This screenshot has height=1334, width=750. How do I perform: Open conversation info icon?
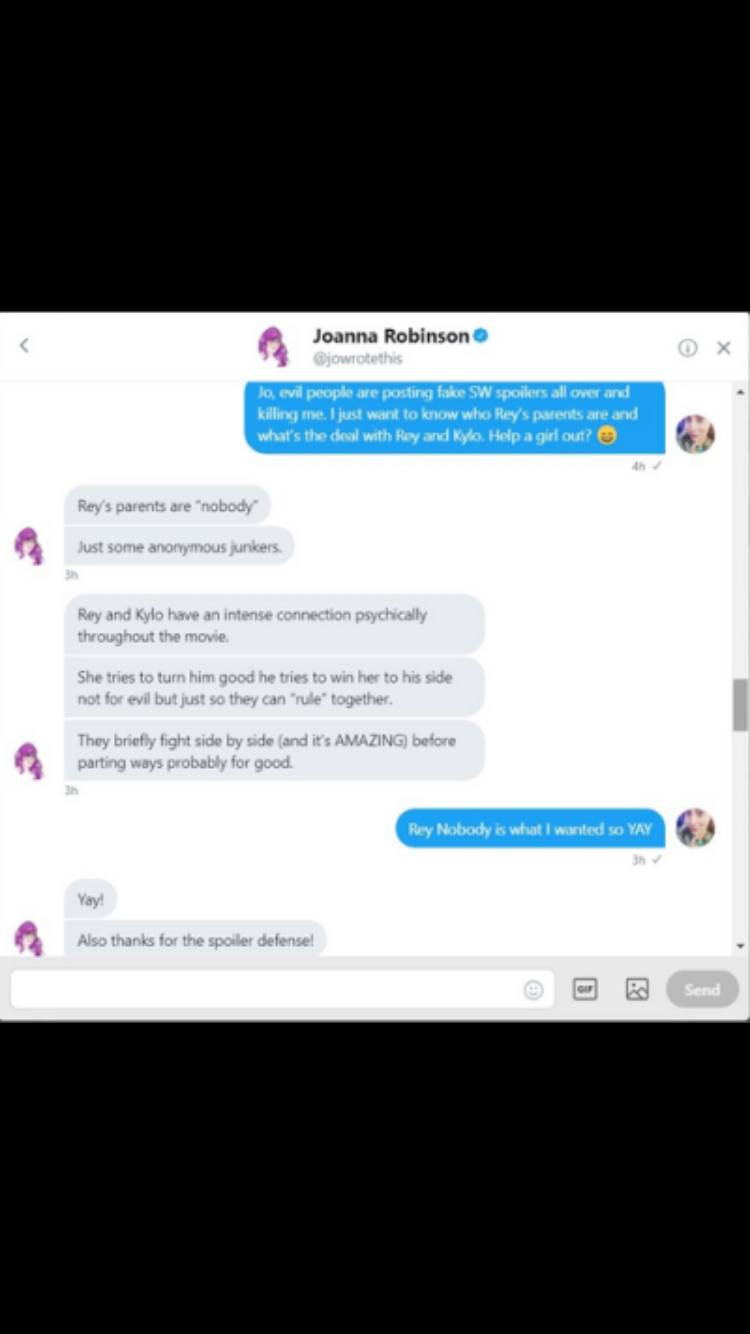pos(688,347)
